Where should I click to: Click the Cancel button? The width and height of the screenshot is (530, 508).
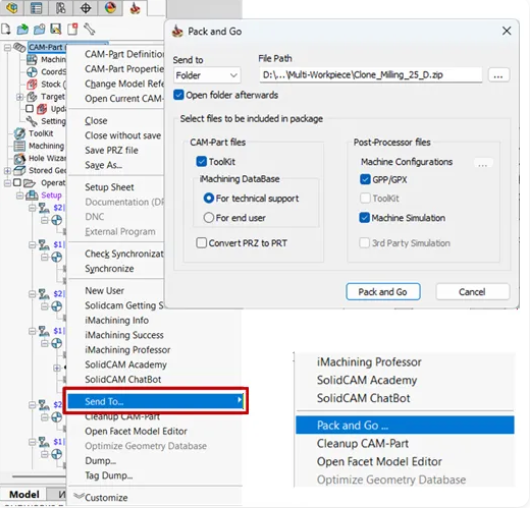(472, 292)
